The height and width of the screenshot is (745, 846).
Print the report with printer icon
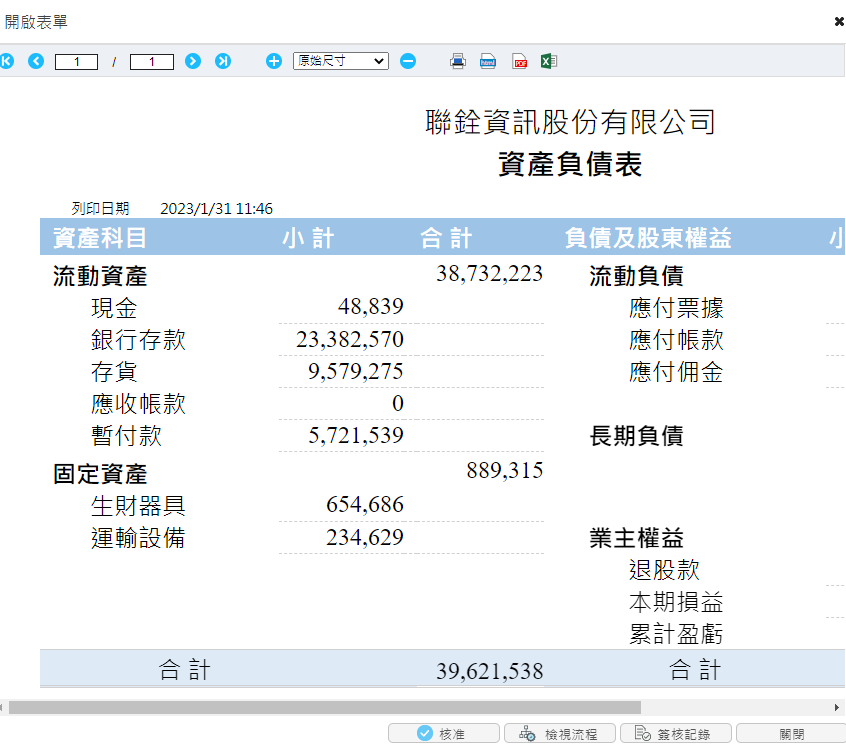(458, 61)
